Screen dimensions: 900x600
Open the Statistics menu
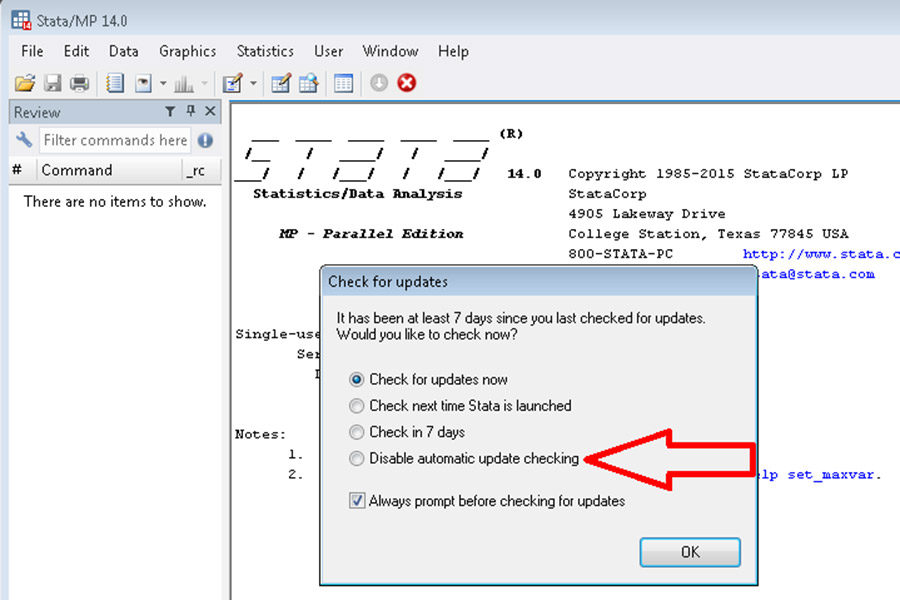(x=265, y=51)
